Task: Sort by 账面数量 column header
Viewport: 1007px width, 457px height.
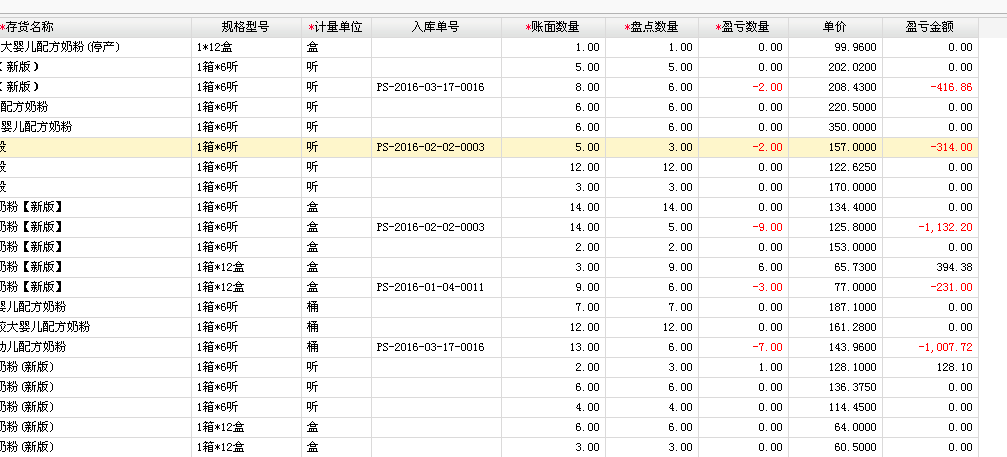Action: click(553, 27)
